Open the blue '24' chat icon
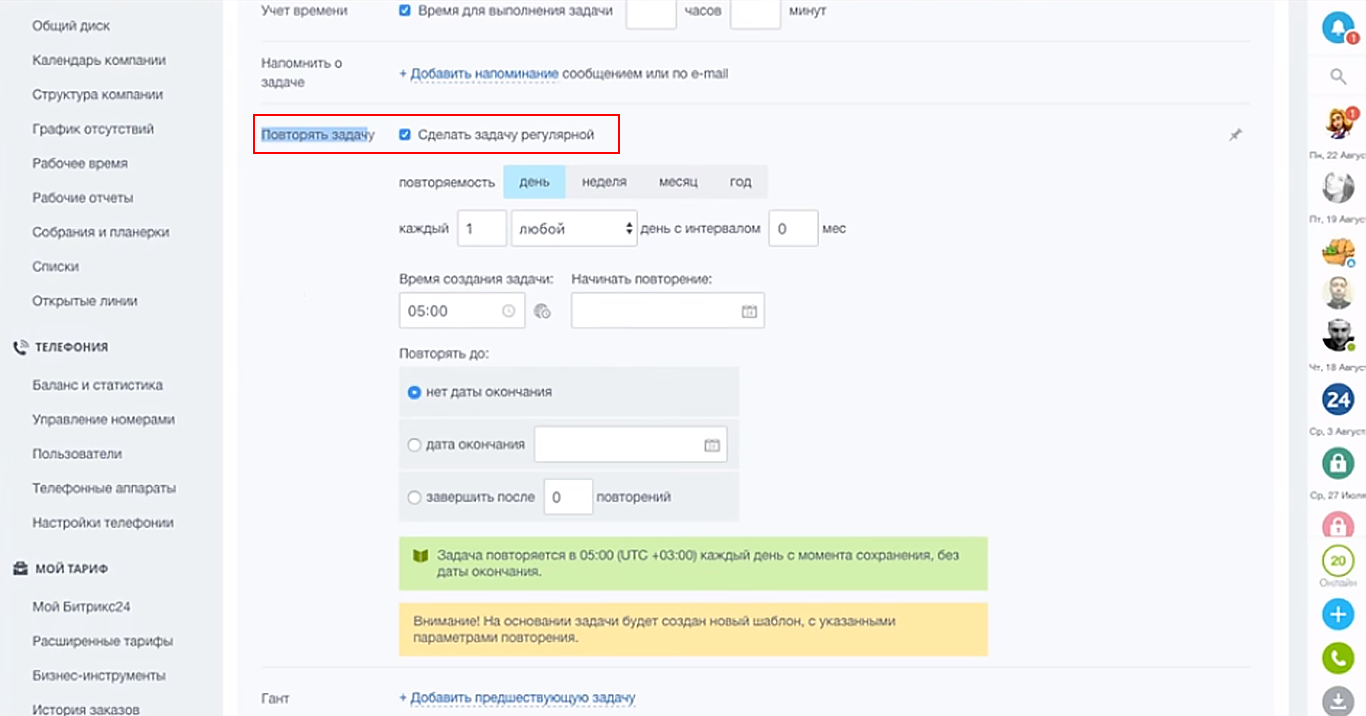This screenshot has width=1366, height=716. pyautogui.click(x=1338, y=400)
